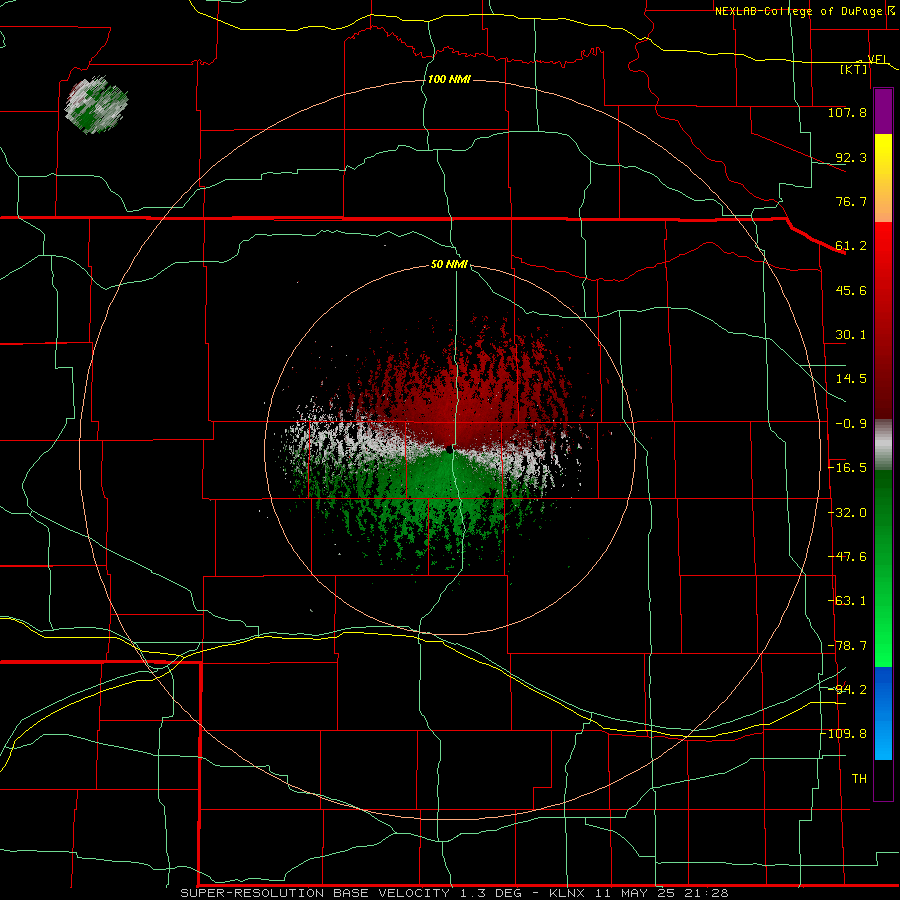Click the KLNX 11 MAY 25 21:28 timestamp
900x900 pixels.
(x=639, y=893)
